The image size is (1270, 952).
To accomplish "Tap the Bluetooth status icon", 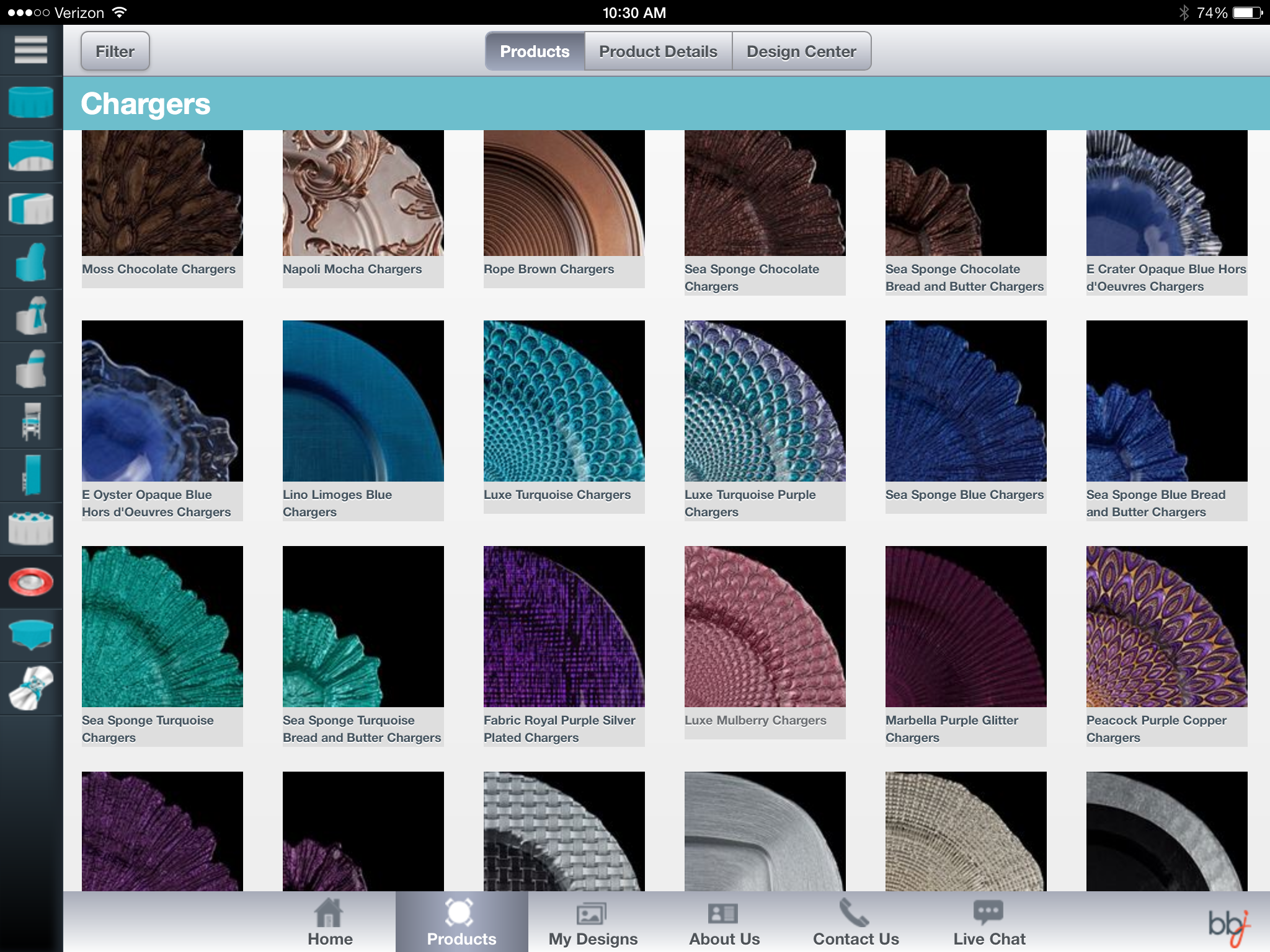I will (1184, 12).
